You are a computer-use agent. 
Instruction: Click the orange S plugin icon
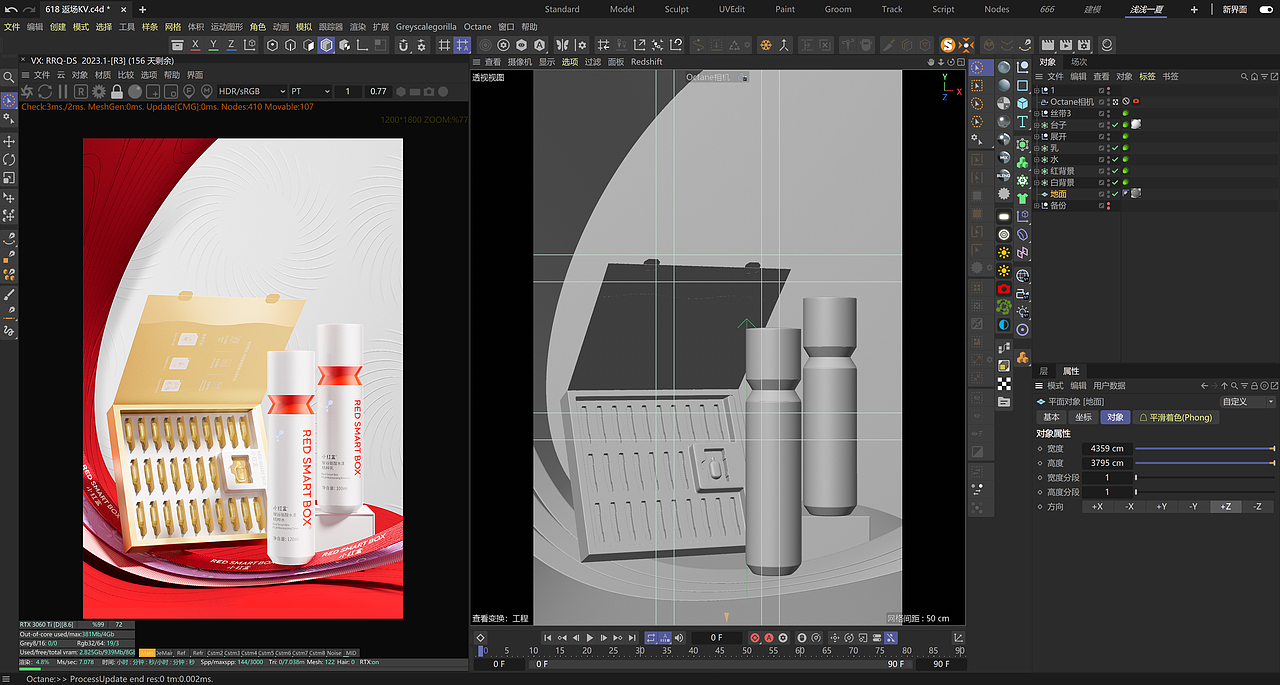pyautogui.click(x=947, y=45)
